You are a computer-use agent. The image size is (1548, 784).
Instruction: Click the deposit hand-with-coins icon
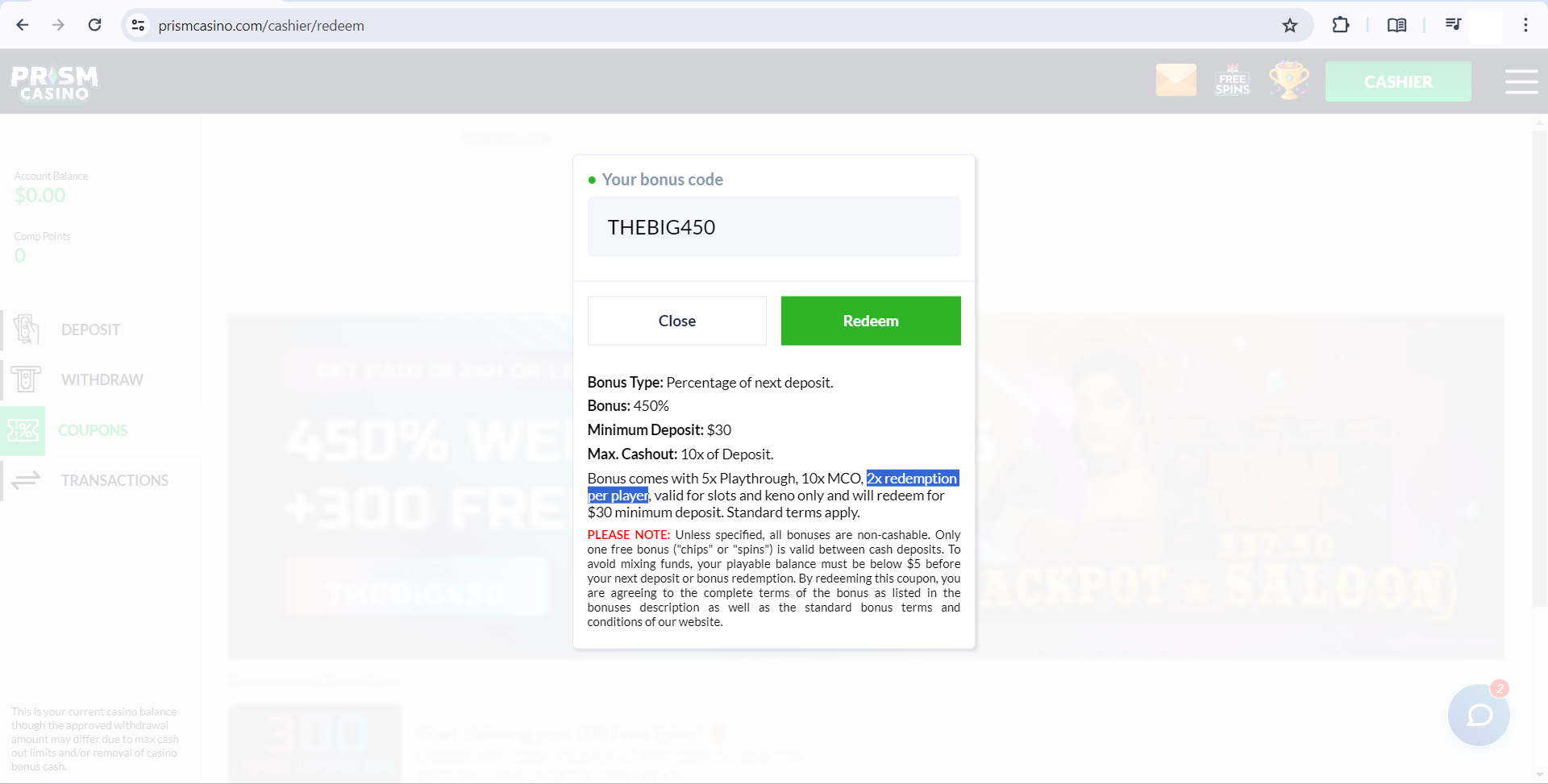(x=26, y=330)
